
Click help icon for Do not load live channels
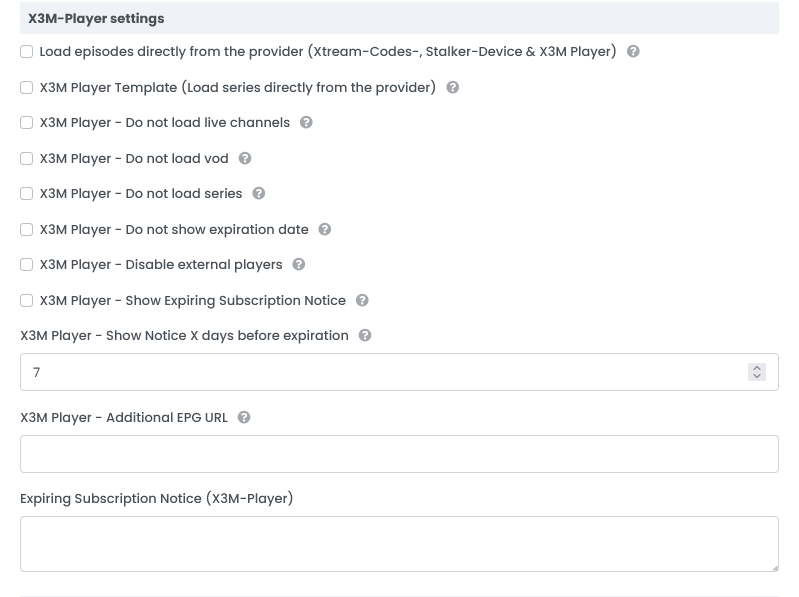306,123
